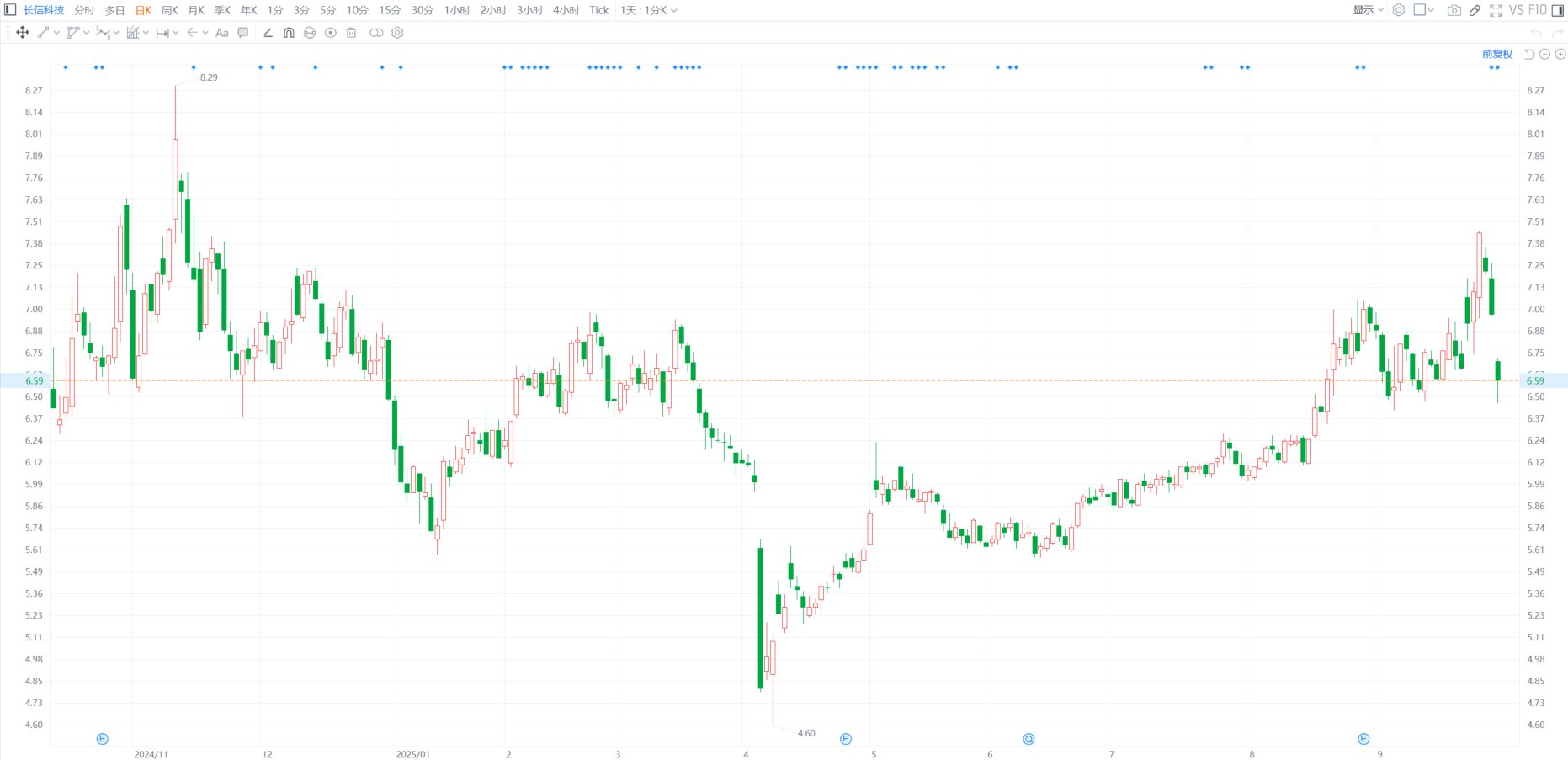Click the trash icon to delete drawings
1568x760 pixels.
352,33
